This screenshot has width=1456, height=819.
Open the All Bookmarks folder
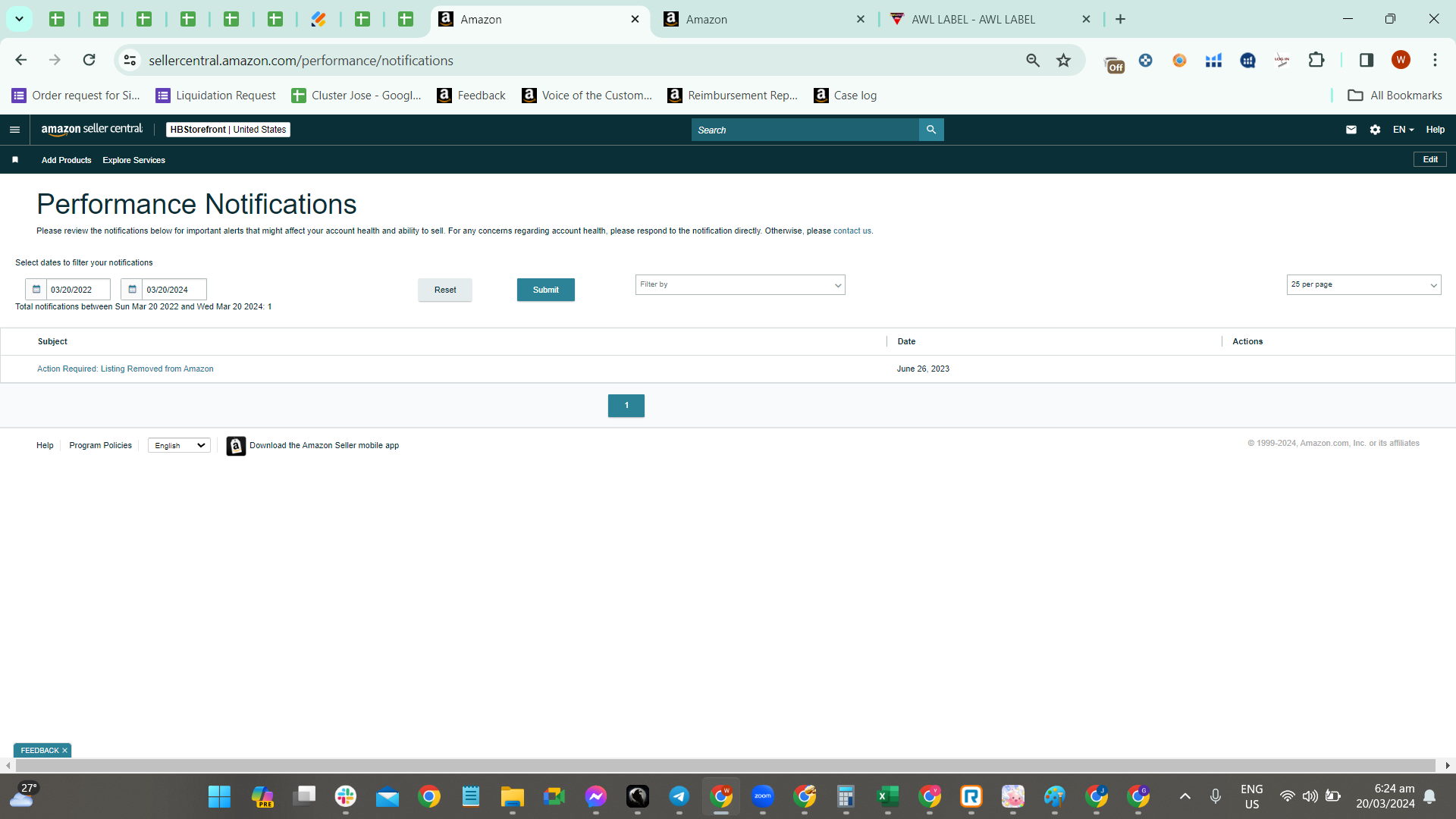pos(1395,96)
